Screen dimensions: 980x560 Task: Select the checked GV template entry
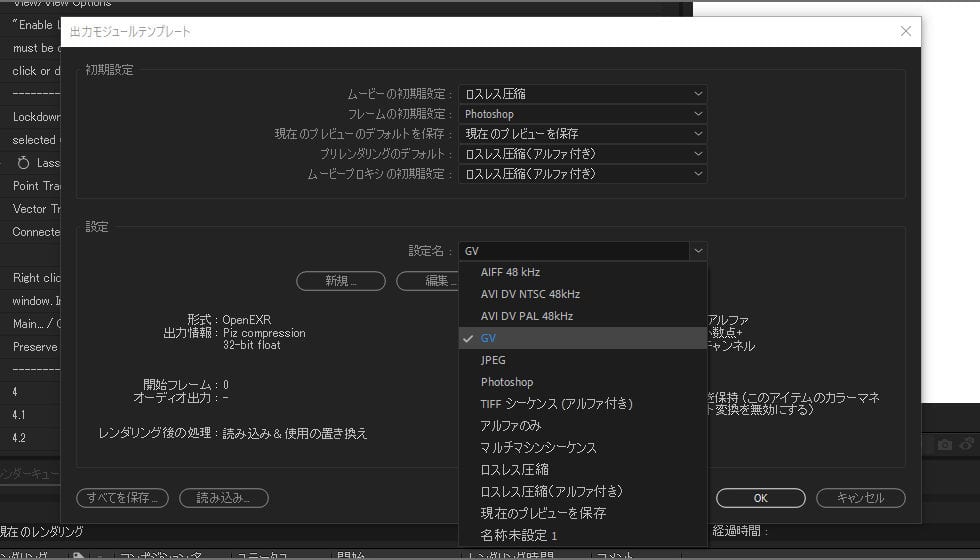(x=582, y=338)
